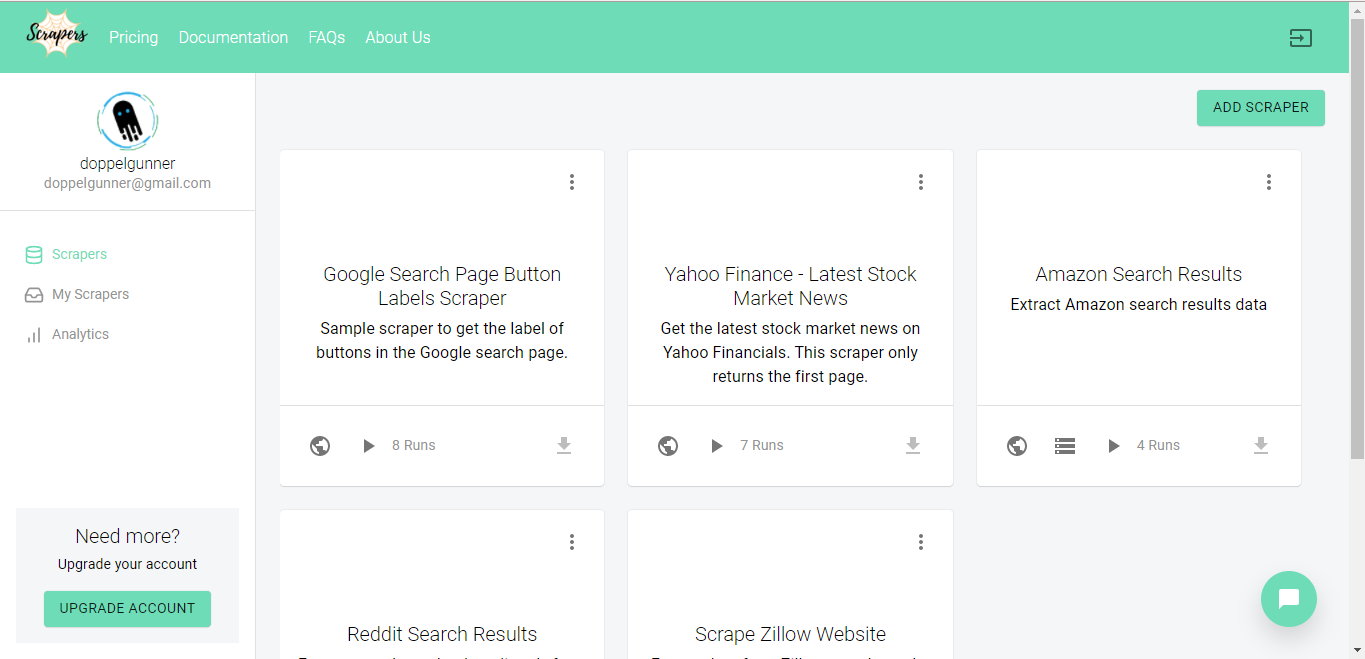Run the Yahoo Finance scraper
1365x659 pixels.
pyautogui.click(x=717, y=446)
